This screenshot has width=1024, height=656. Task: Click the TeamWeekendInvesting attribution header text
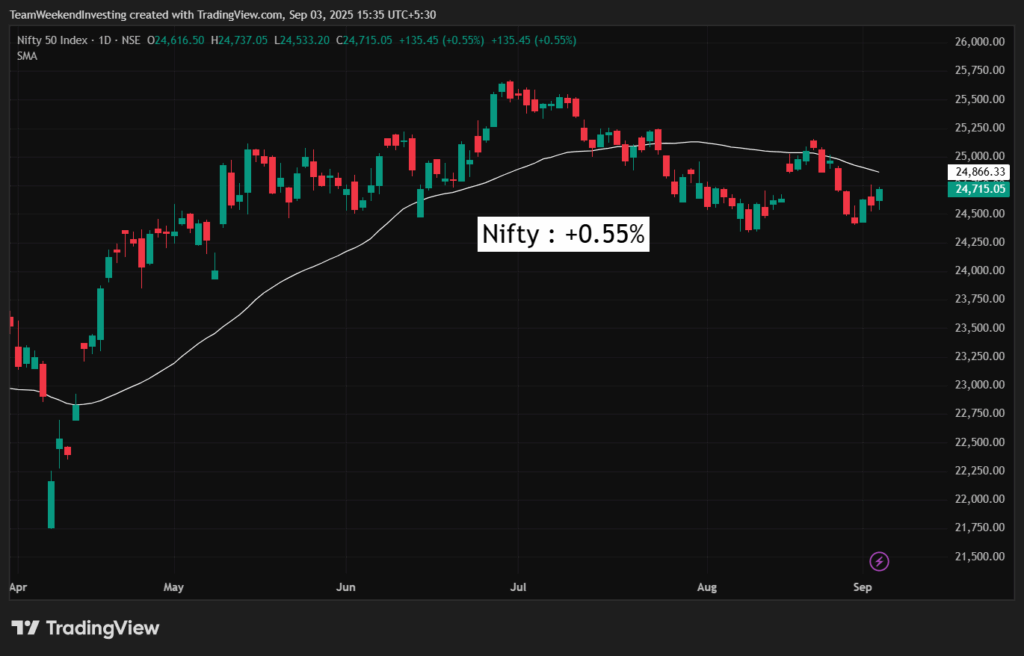click(223, 15)
